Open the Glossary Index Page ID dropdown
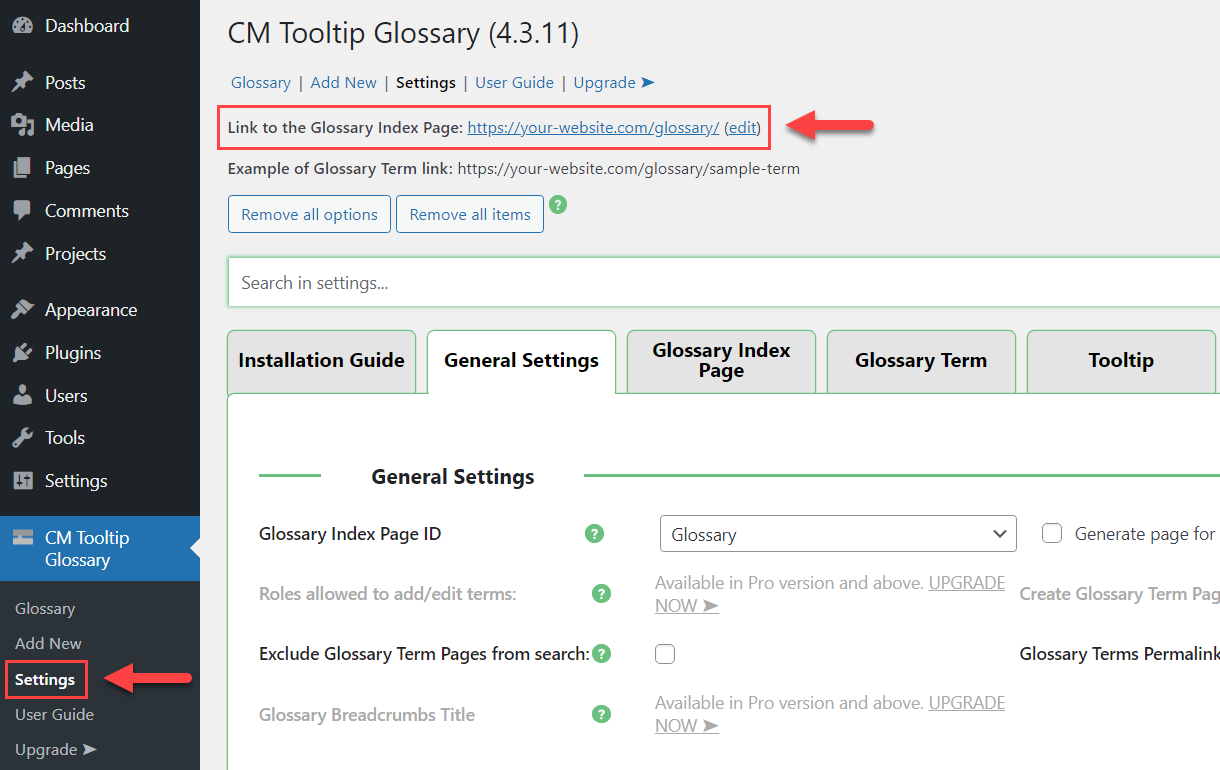1220x770 pixels. [x=838, y=534]
